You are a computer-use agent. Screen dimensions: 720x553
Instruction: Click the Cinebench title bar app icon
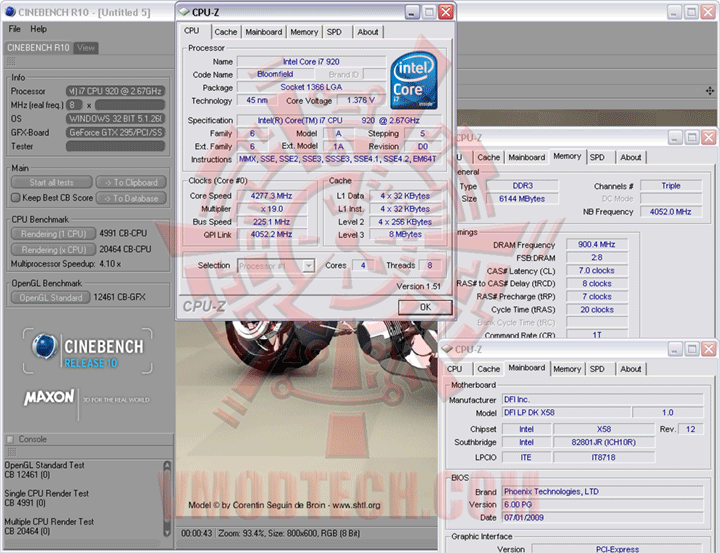[x=10, y=12]
